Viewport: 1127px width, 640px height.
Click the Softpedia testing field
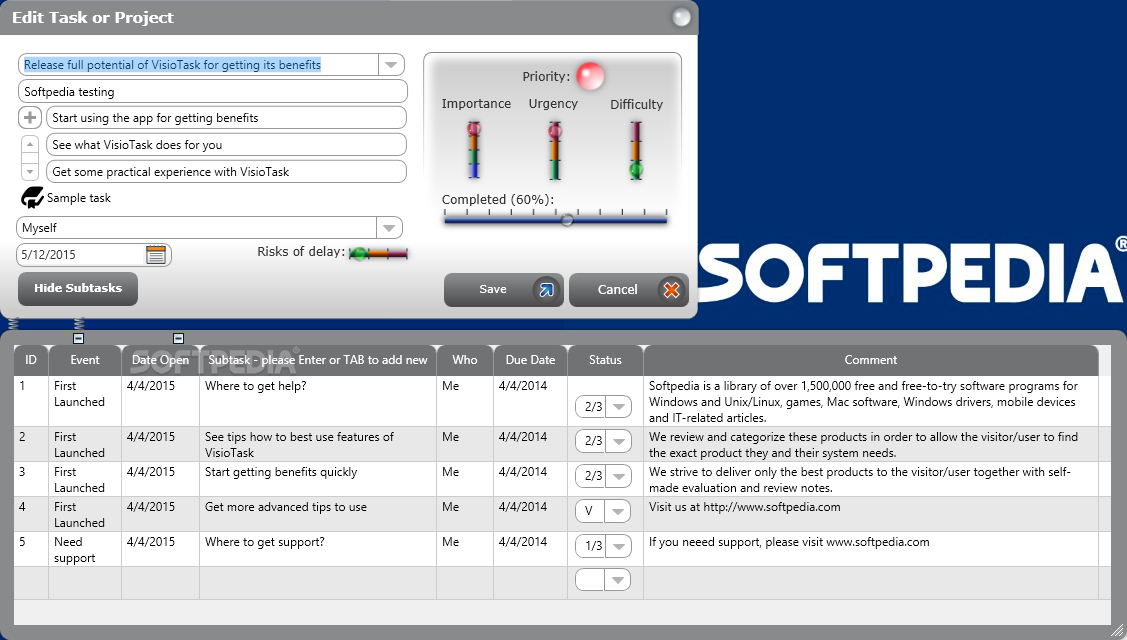[x=213, y=91]
